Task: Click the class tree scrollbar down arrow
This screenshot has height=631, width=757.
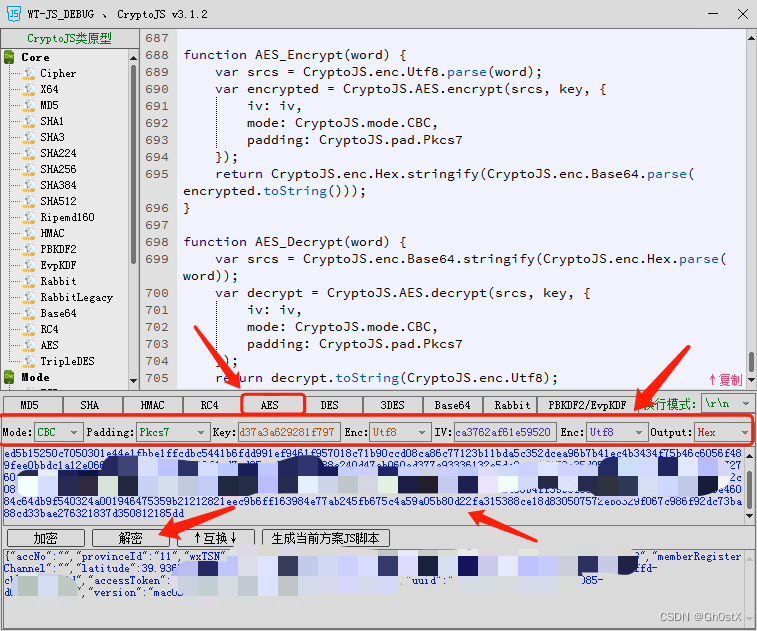Action: point(133,381)
